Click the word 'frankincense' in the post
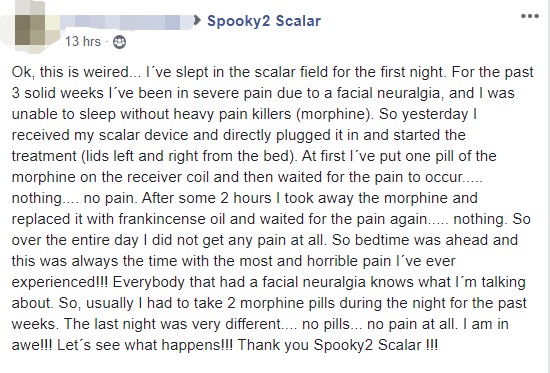Viewport: 550px width, 373px height. (162, 219)
